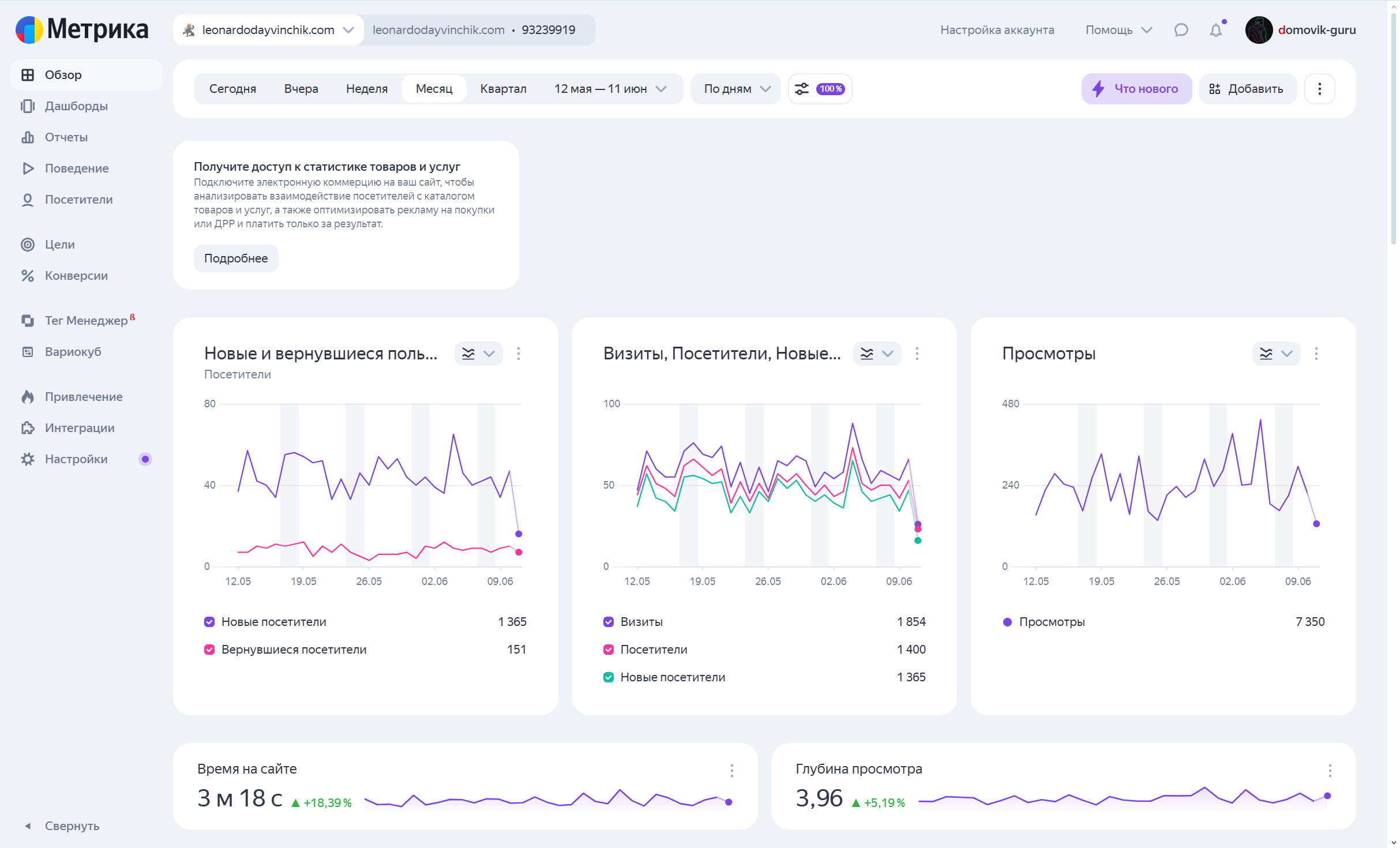Screen dimensions: 1400x848
Task: Open the Цели target icon in sidebar
Action: (28, 245)
